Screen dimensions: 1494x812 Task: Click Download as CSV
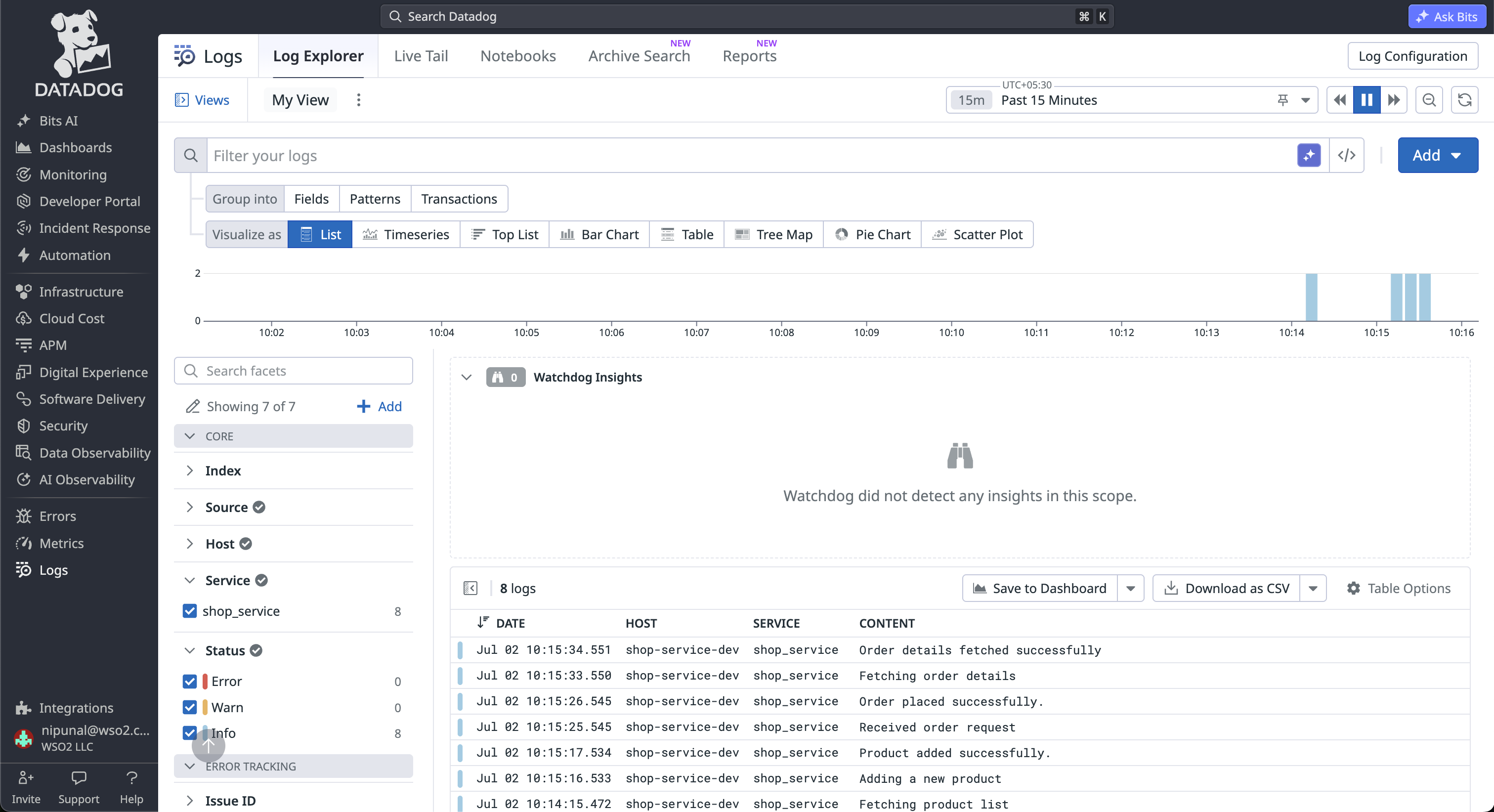click(1227, 588)
